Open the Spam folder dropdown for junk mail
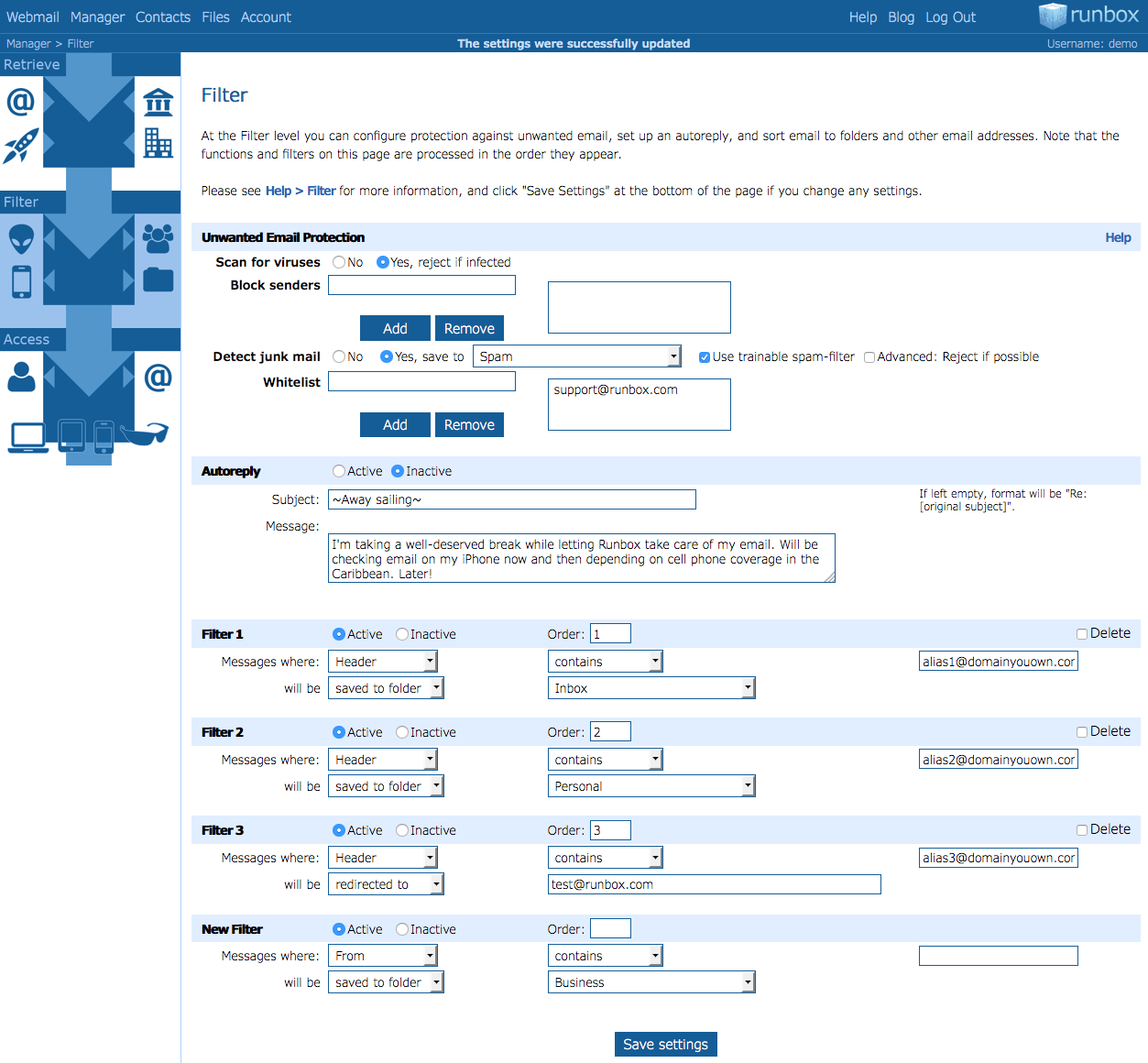The height and width of the screenshot is (1063, 1148). pyautogui.click(x=577, y=356)
